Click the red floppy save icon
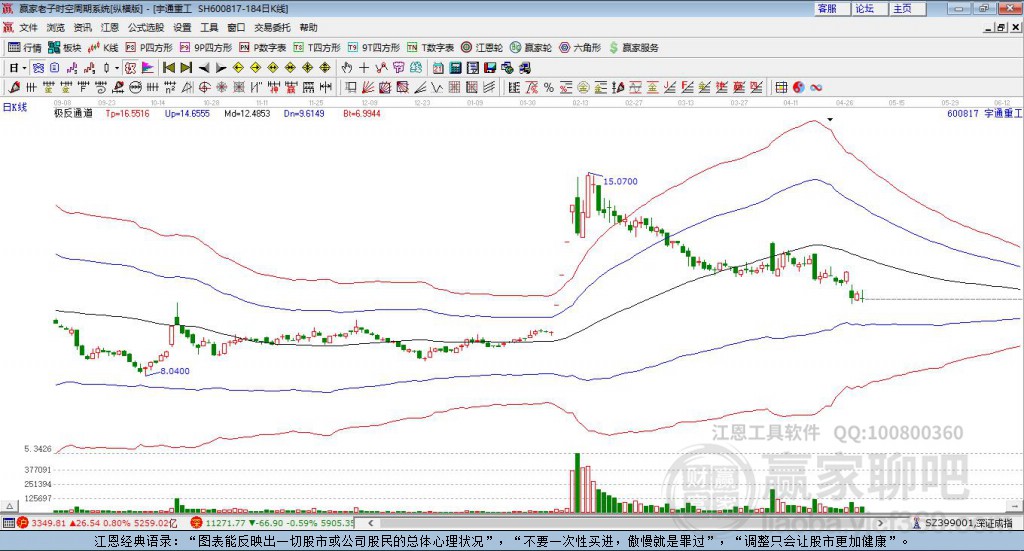The height and width of the screenshot is (551, 1024). tap(490, 68)
